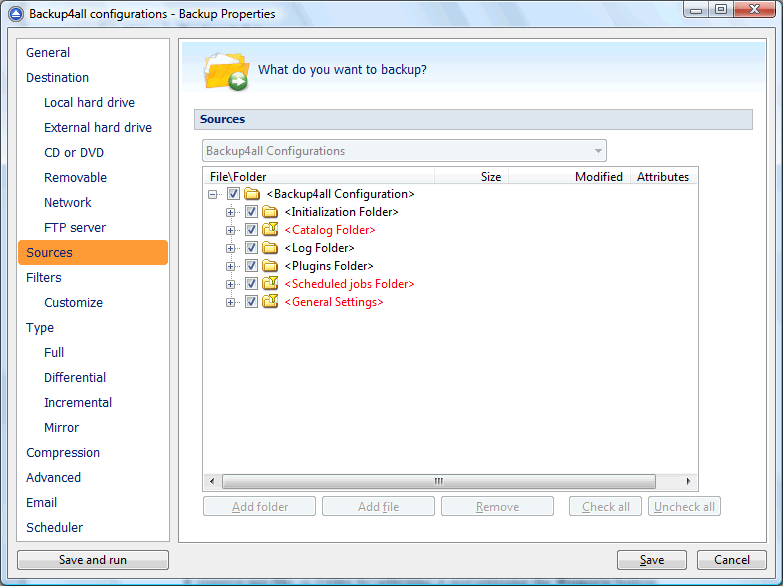This screenshot has height=586, width=783.
Task: Click the Add folder button
Action: pos(260,507)
